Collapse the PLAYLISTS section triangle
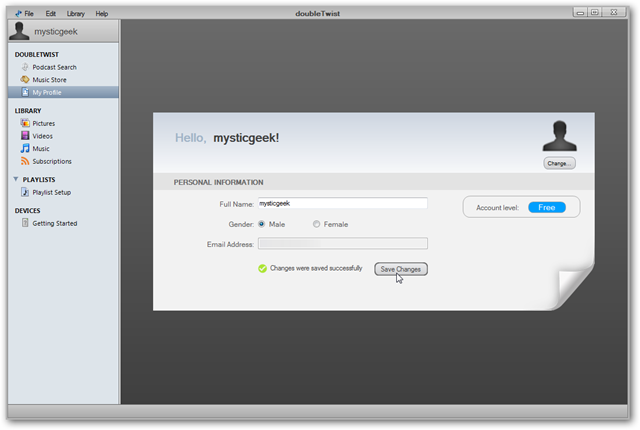 tap(16, 179)
